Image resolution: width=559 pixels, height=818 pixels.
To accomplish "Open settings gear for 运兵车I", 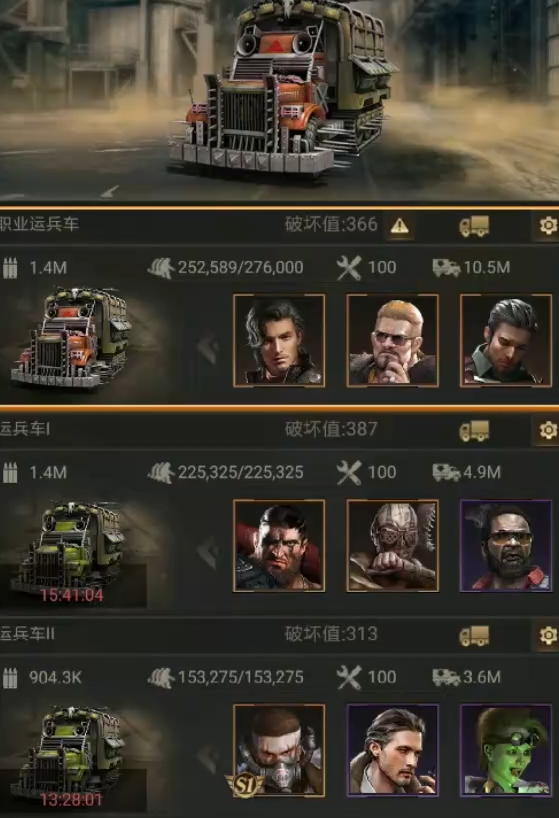I will pos(548,431).
